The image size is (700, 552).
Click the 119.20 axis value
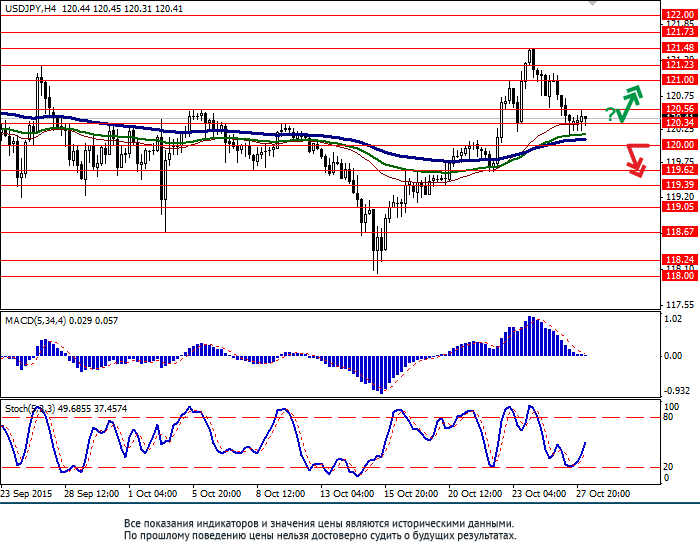(x=680, y=197)
